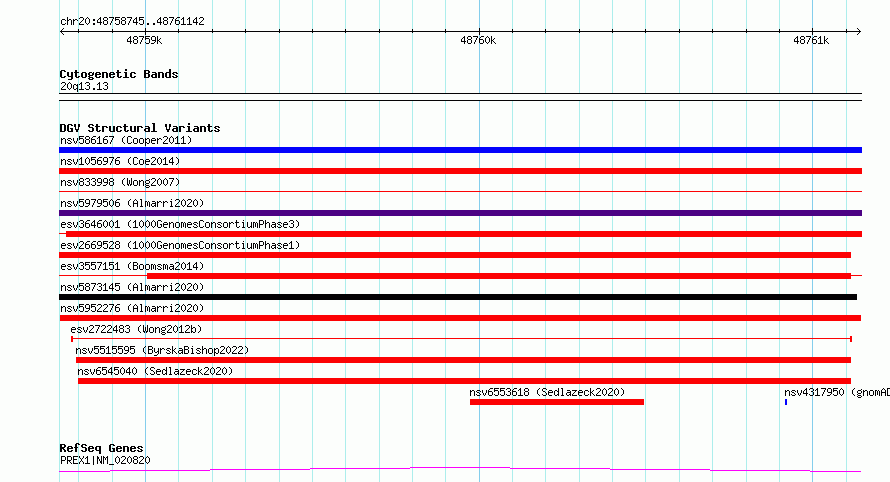Click the chr20:48758745..48761142 coordinate label
The image size is (890, 482).
[x=132, y=22]
